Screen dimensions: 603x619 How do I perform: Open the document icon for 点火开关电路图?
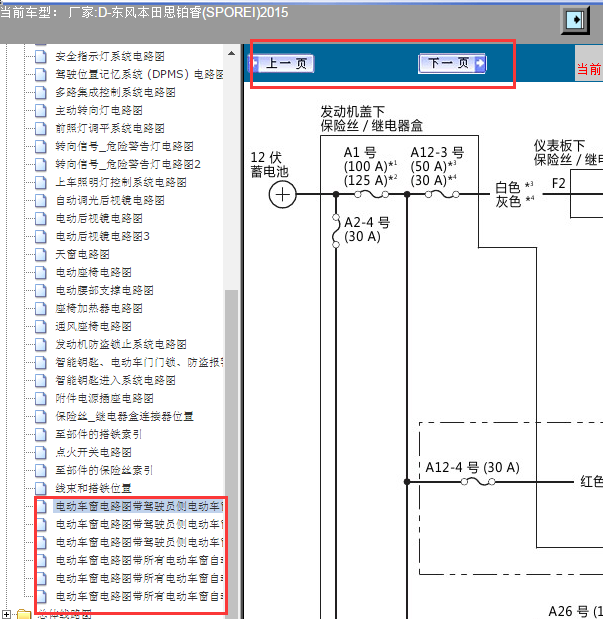(41, 452)
